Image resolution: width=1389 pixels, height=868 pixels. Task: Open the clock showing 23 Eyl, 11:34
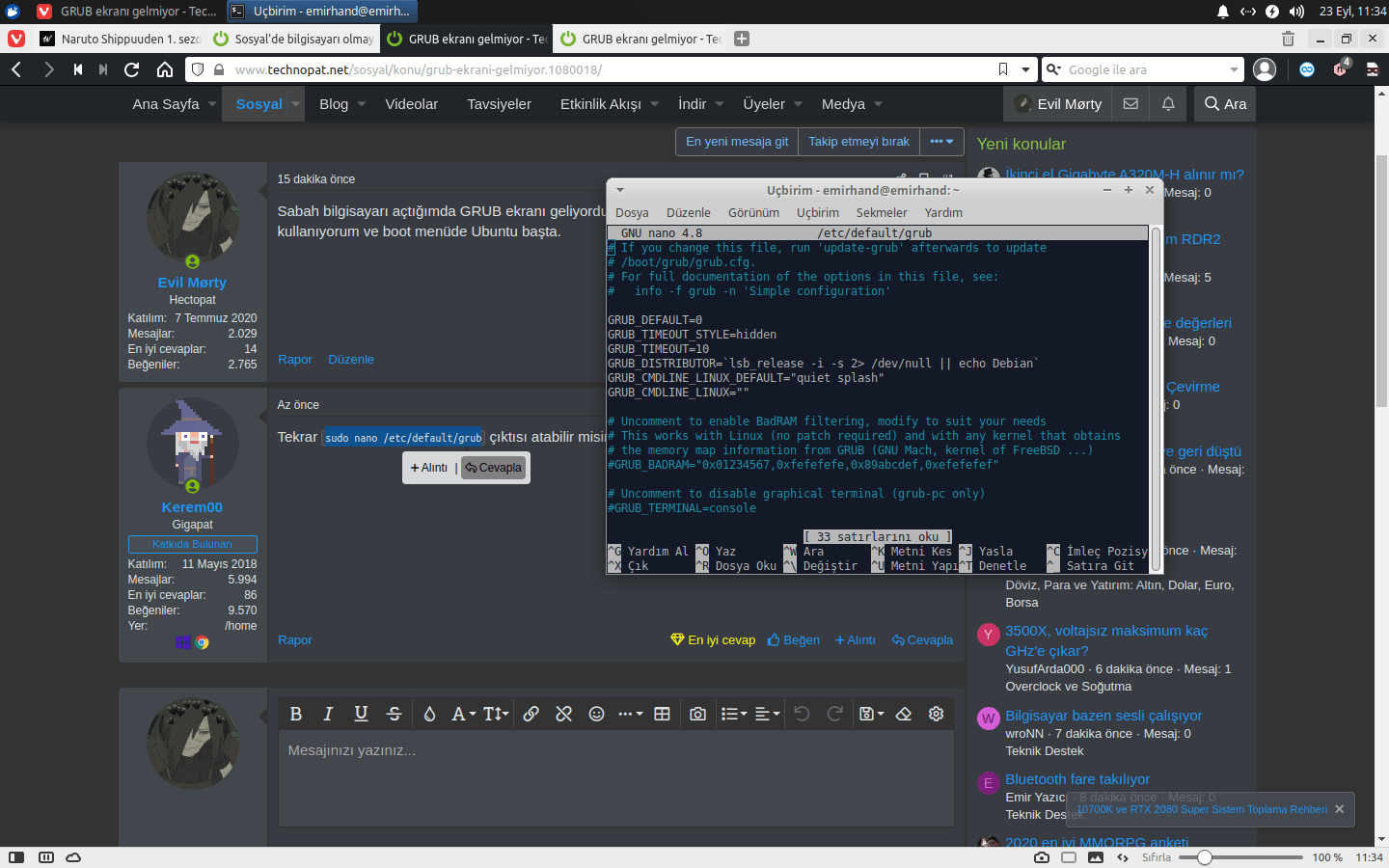(x=1352, y=12)
